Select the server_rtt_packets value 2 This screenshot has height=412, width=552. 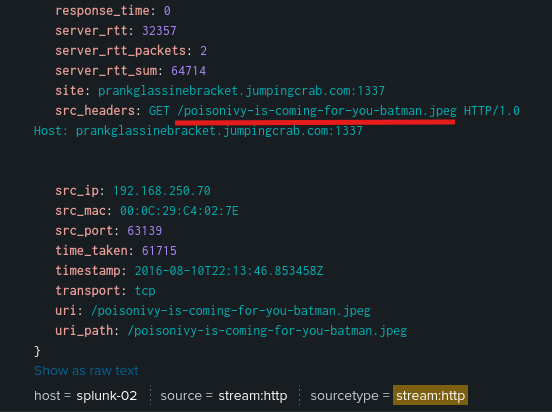203,51
